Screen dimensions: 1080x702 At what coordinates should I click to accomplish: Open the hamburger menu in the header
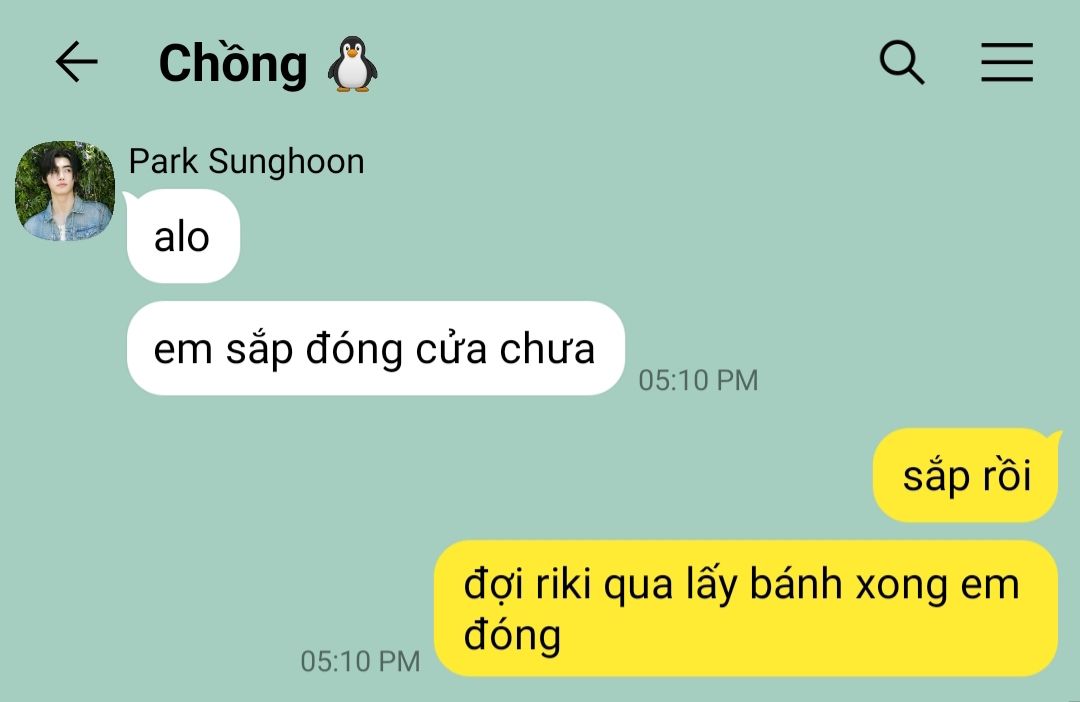pos(1006,62)
